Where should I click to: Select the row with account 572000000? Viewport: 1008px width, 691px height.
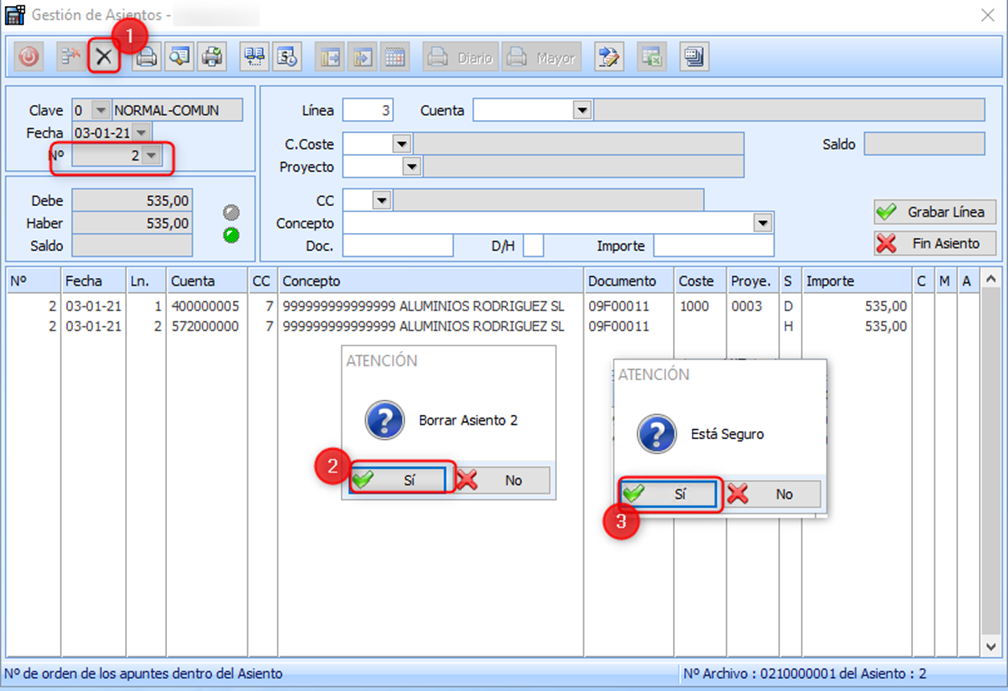pyautogui.click(x=204, y=326)
